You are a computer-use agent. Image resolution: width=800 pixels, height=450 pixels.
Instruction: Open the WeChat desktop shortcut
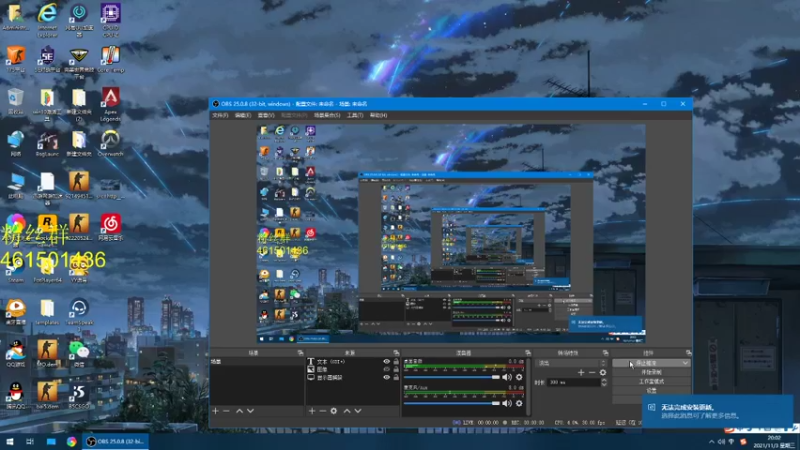tap(79, 354)
